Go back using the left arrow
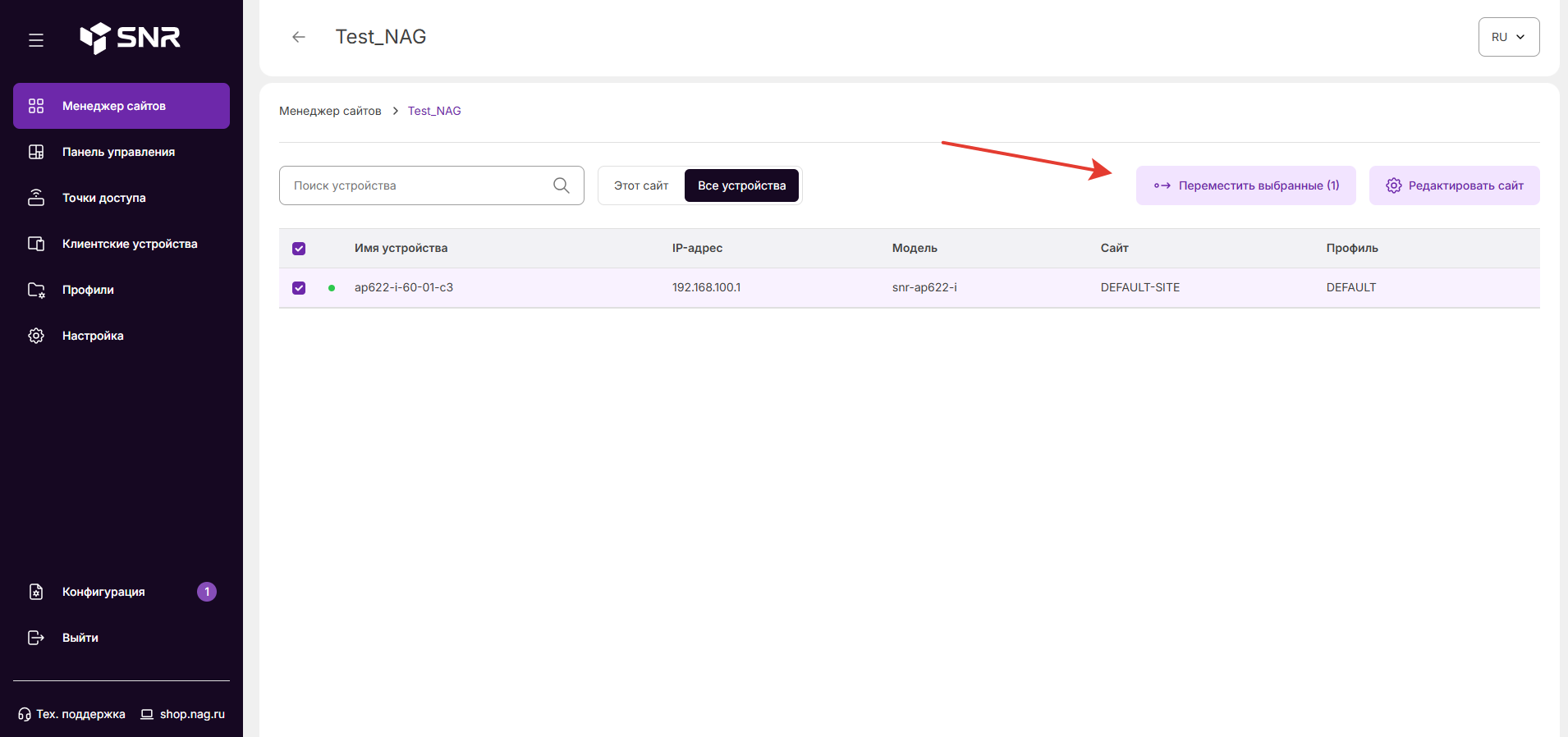1568x737 pixels. [299, 37]
